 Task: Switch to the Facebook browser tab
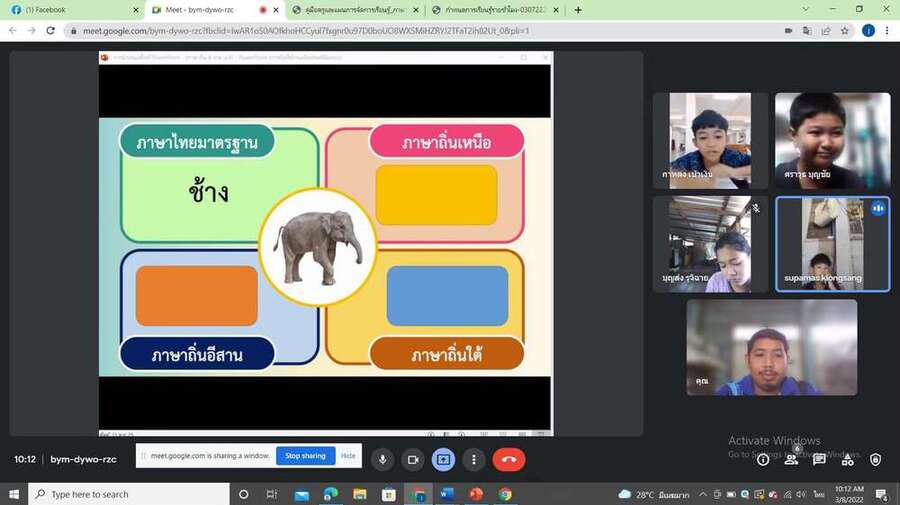pos(70,10)
